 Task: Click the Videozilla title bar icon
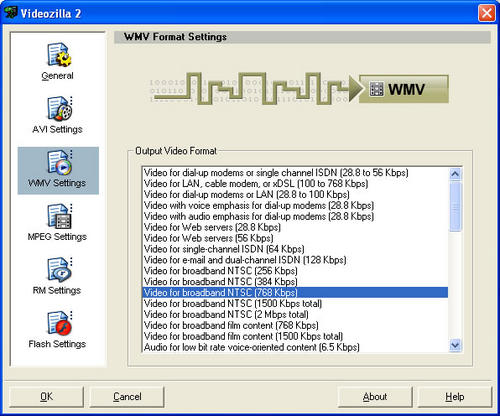[x=10, y=13]
